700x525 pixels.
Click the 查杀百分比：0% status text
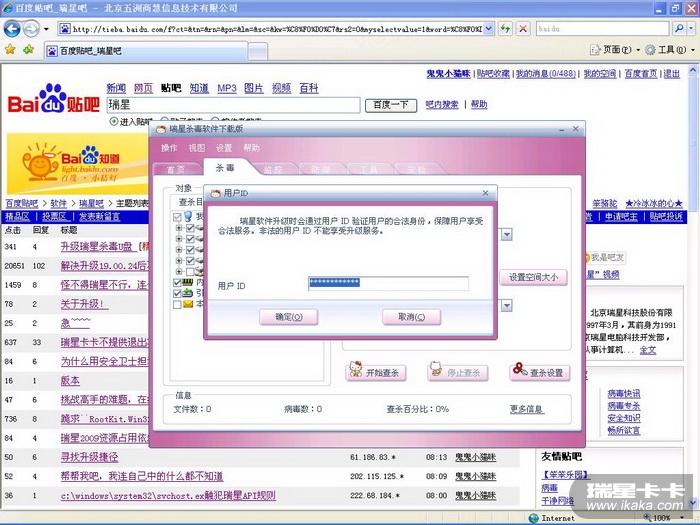point(418,409)
